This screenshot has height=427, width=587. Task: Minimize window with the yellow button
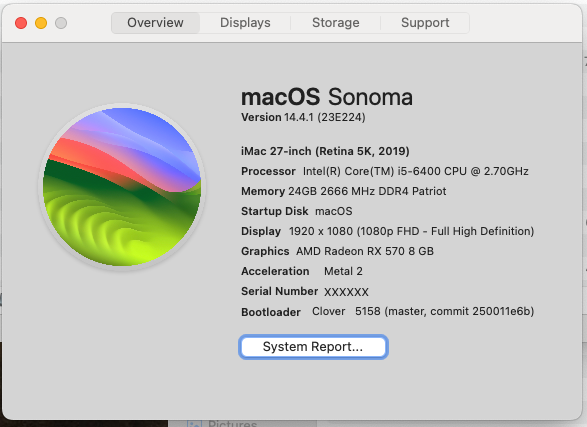(x=41, y=23)
